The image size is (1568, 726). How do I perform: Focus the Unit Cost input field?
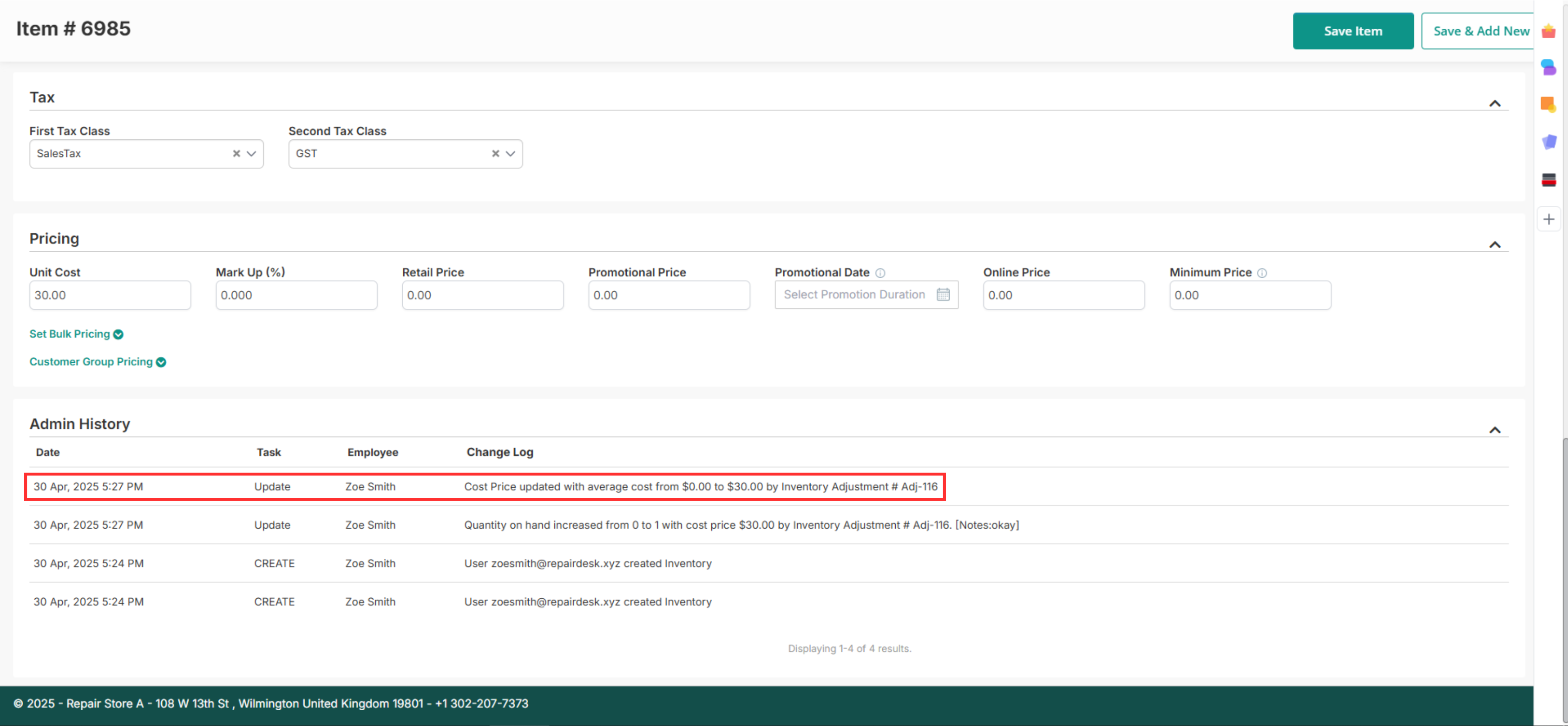110,295
